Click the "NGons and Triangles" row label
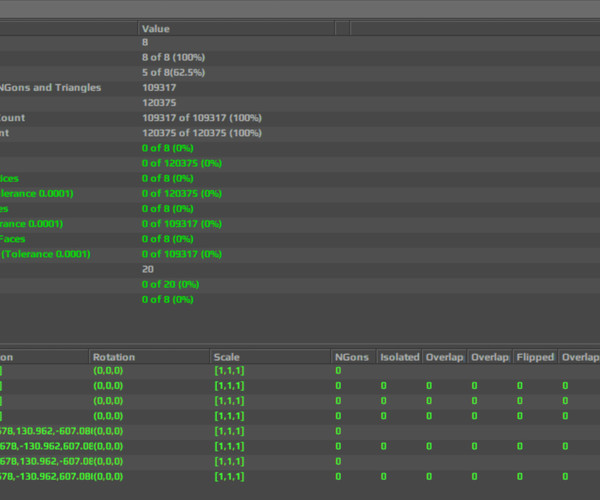This screenshot has height=500, width=600. click(x=50, y=88)
